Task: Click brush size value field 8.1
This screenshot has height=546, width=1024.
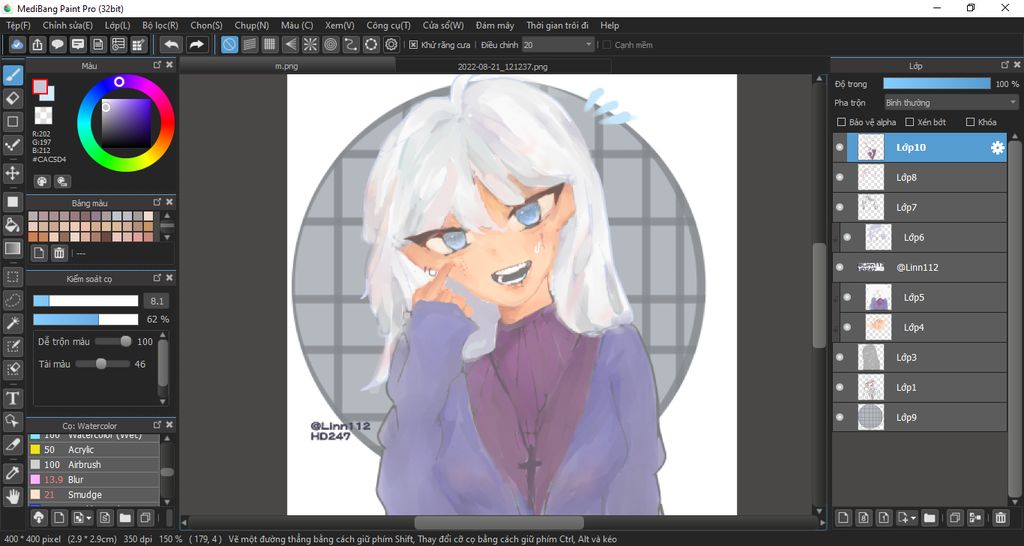Action: tap(157, 301)
